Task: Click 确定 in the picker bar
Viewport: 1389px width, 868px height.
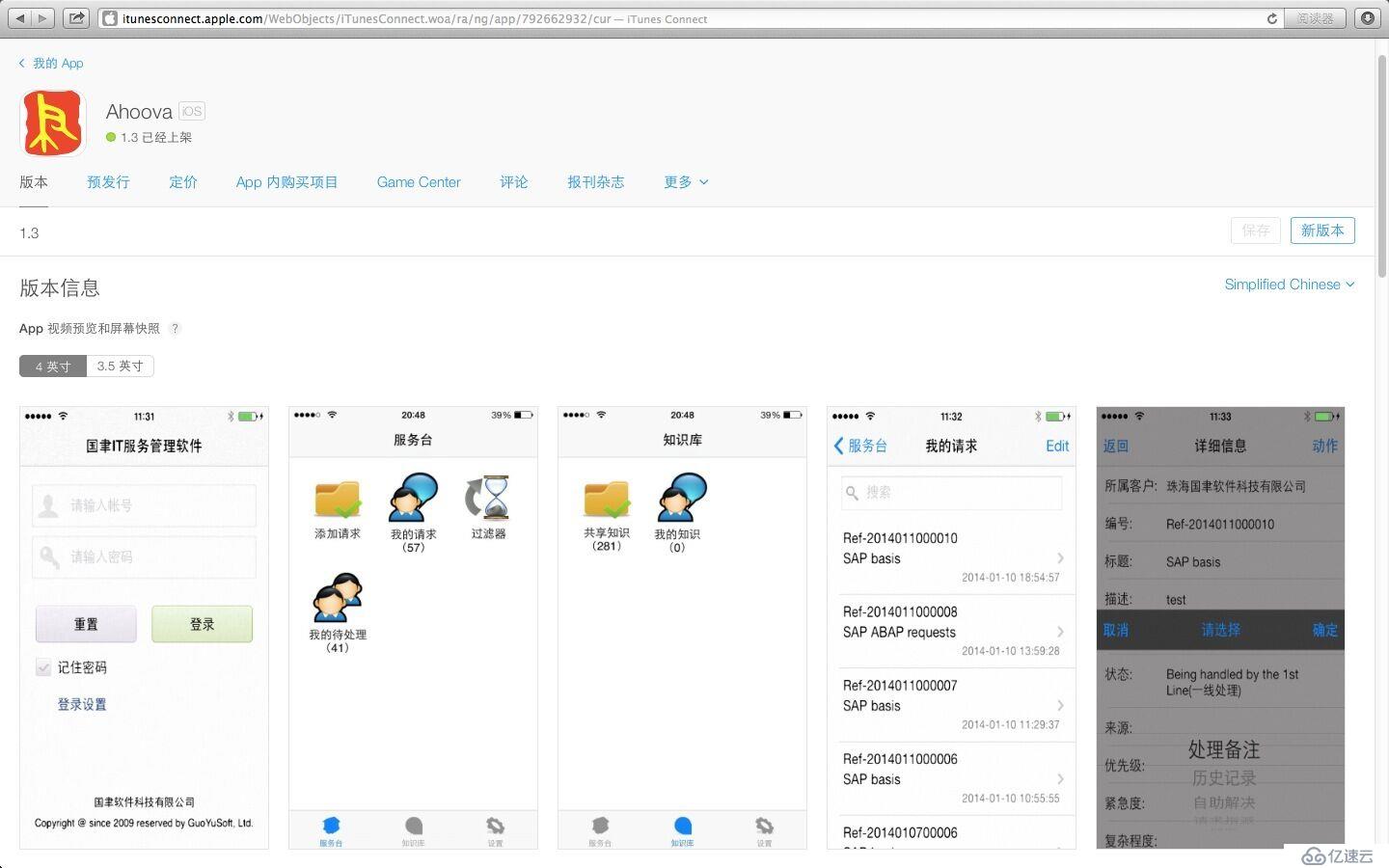Action: pos(1324,630)
